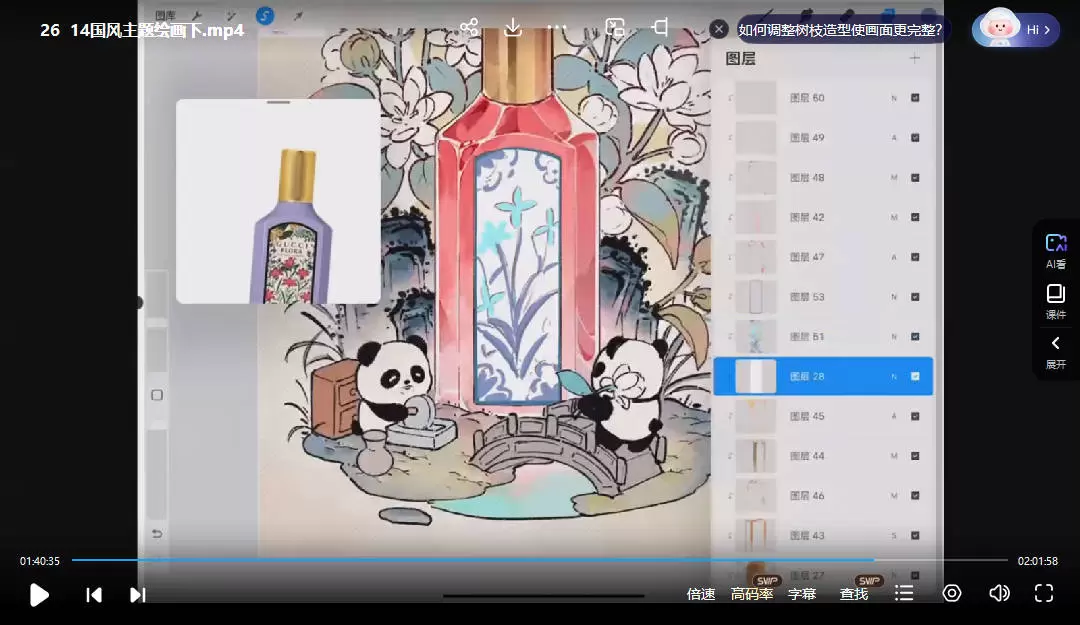Open the 课件 courseware panel
Image resolution: width=1080 pixels, height=625 pixels.
1056,300
